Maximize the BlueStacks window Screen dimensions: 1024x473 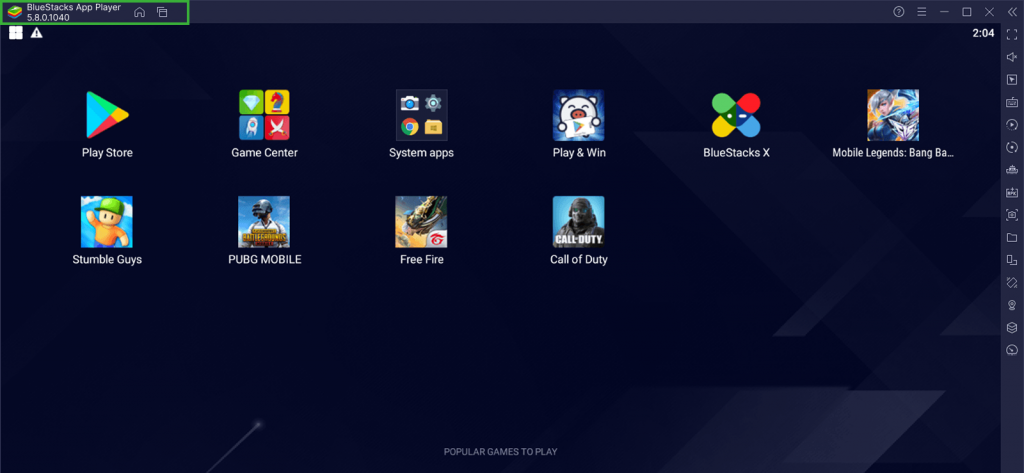click(x=967, y=12)
